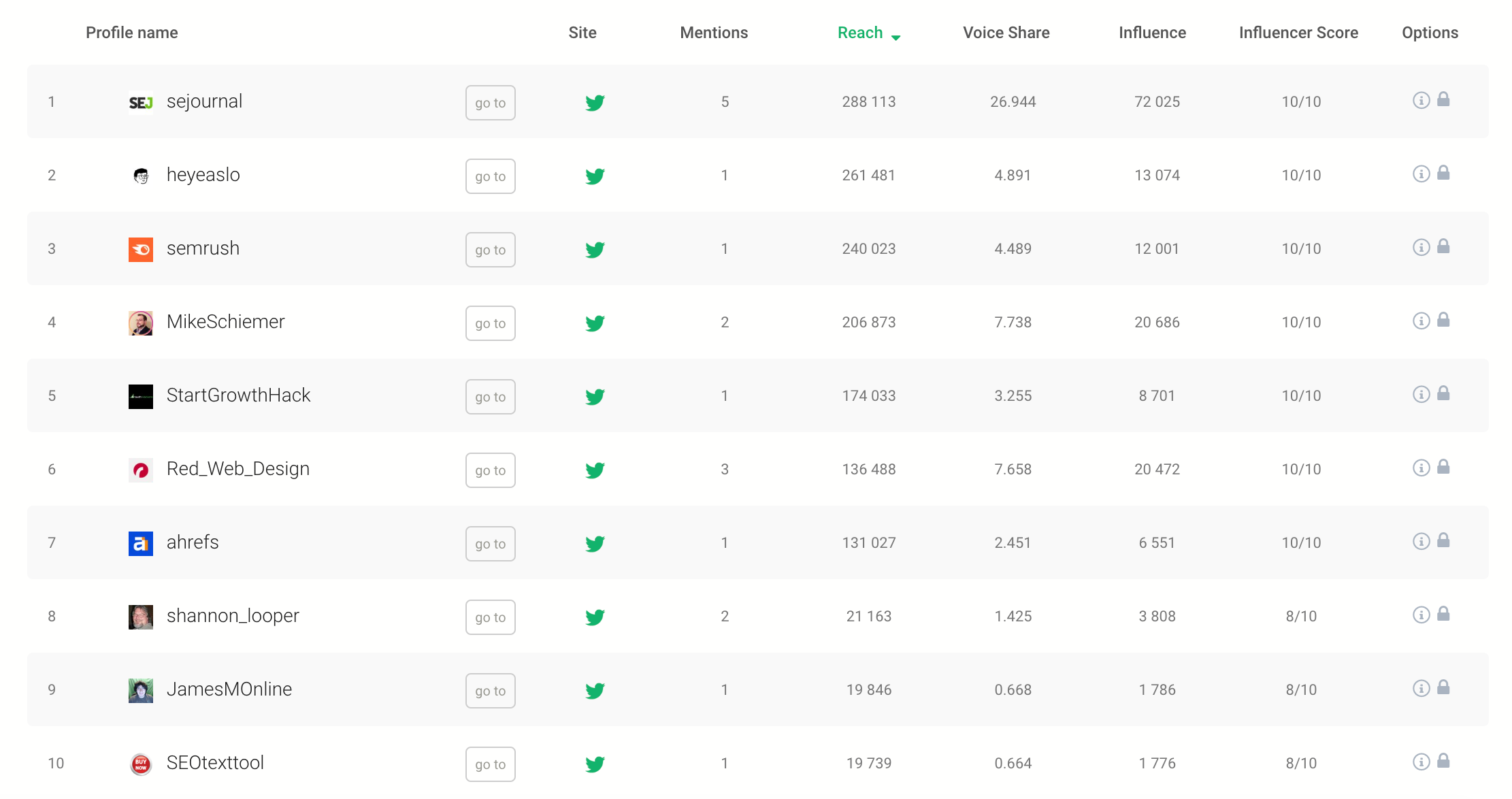Click go to button for ahrefs

coord(491,544)
